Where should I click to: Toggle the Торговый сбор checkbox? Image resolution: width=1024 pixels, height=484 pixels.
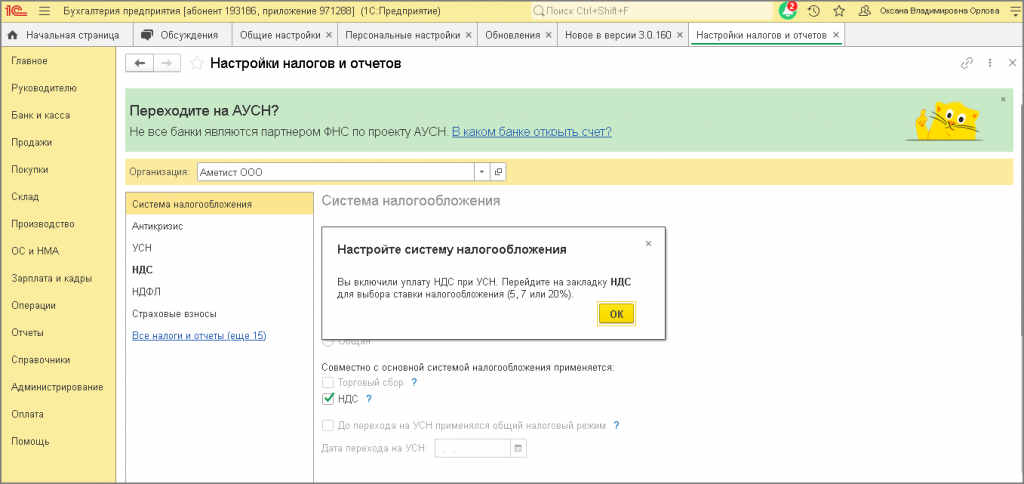328,382
